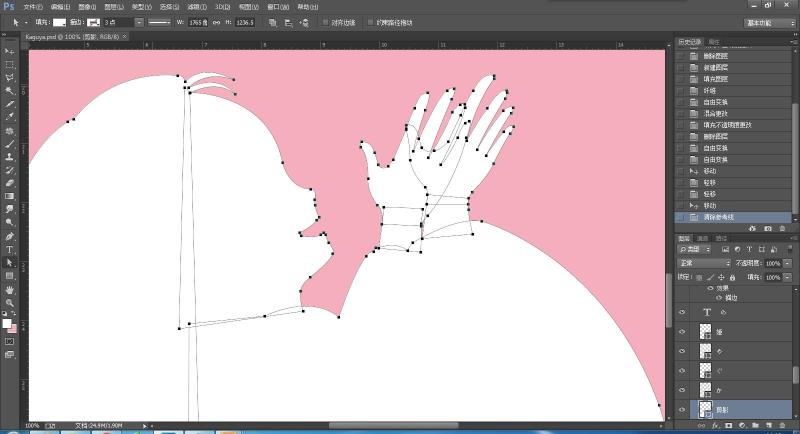This screenshot has height=434, width=800.
Task: Add layer style fx icon
Action: point(715,425)
